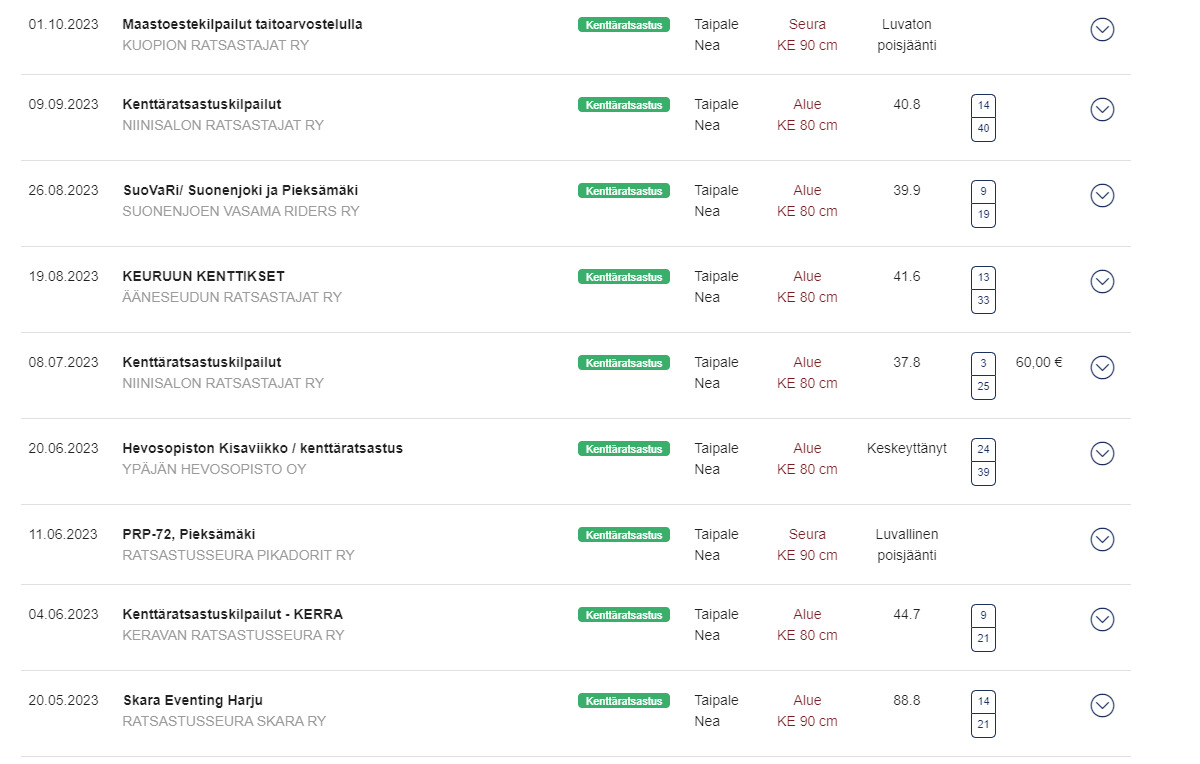Expand the Hevosopiston Kisaviikko row chevron
This screenshot has height=764, width=1200.
(1102, 454)
